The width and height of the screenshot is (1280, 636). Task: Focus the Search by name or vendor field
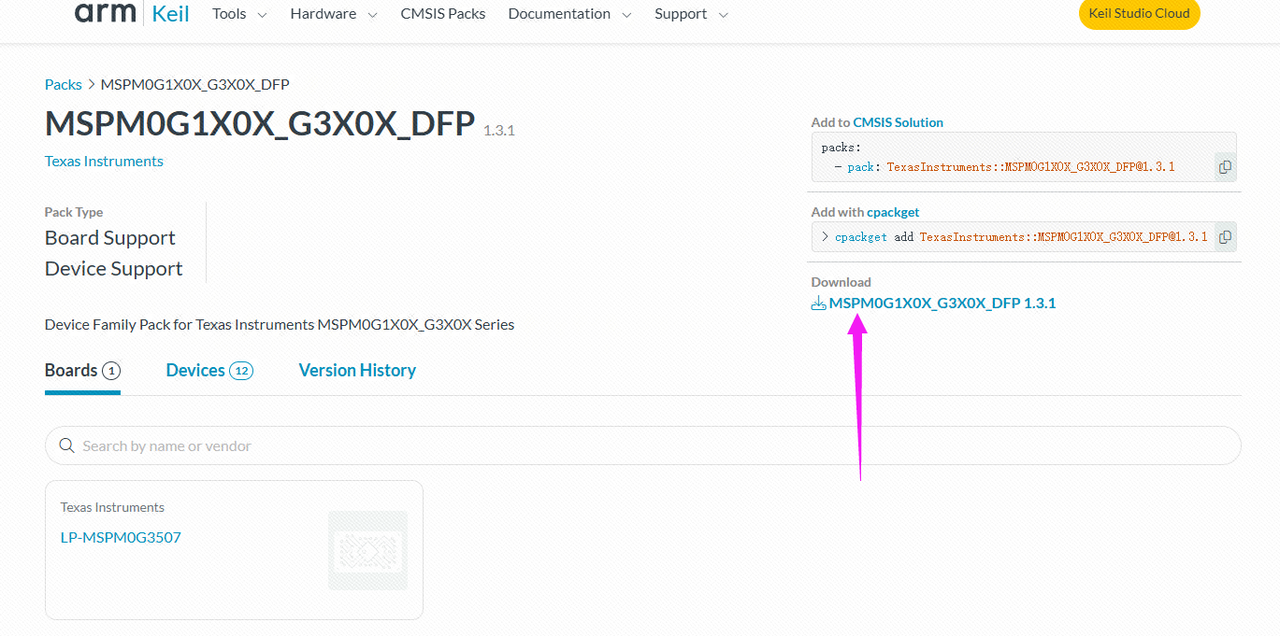point(643,446)
